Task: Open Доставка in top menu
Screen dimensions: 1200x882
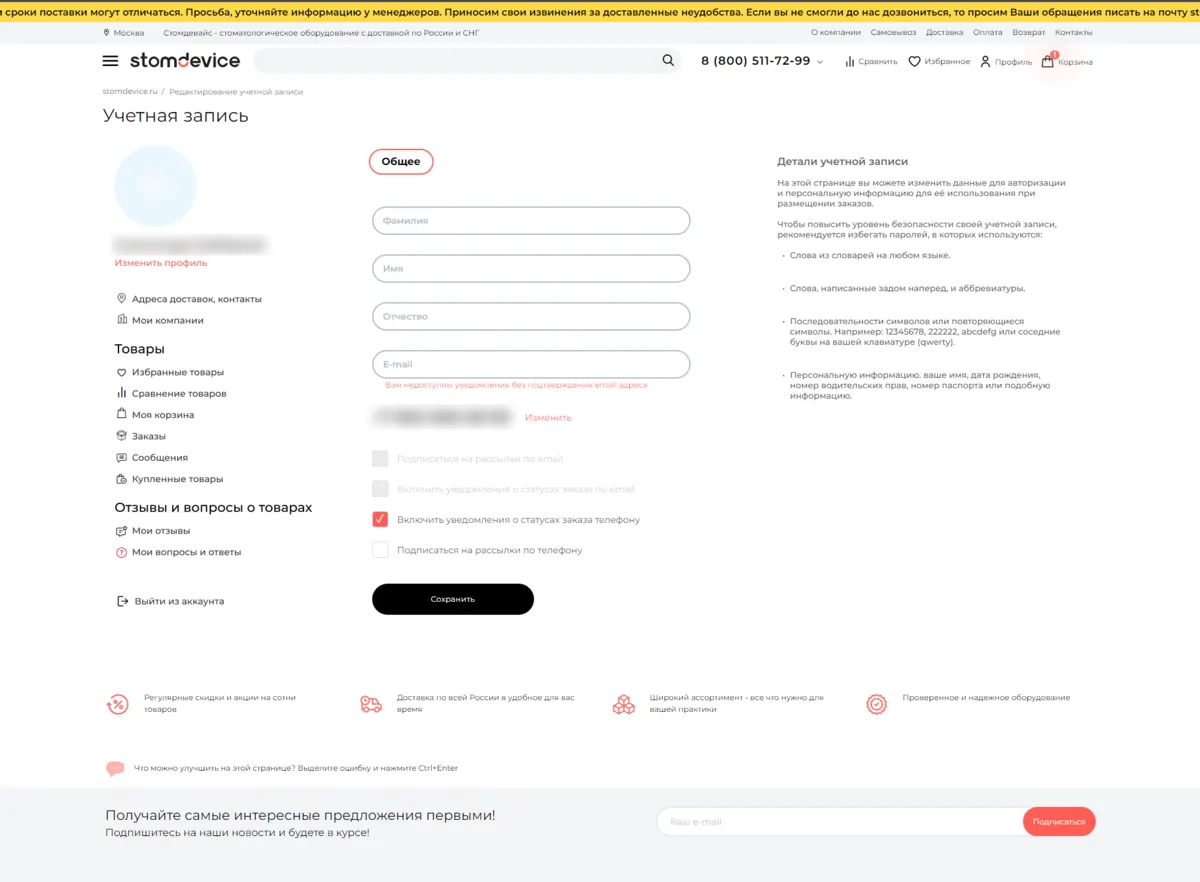Action: click(945, 33)
